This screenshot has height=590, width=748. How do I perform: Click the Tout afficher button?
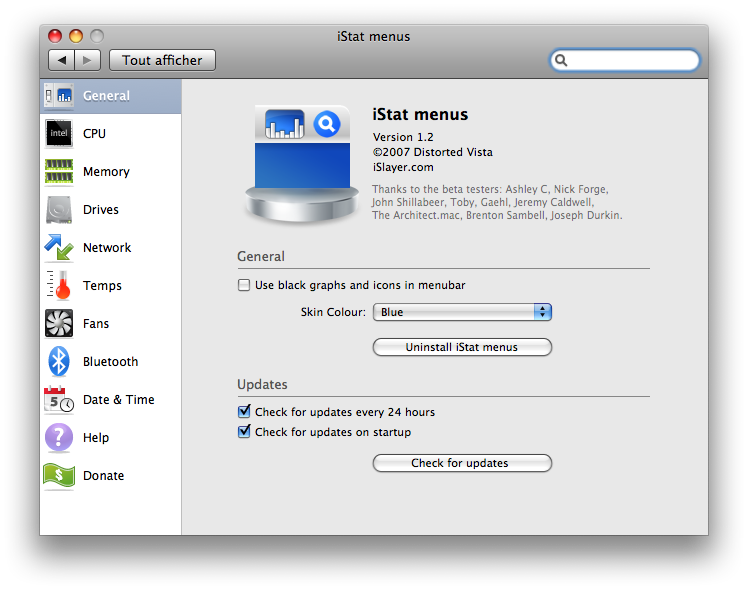(x=162, y=60)
